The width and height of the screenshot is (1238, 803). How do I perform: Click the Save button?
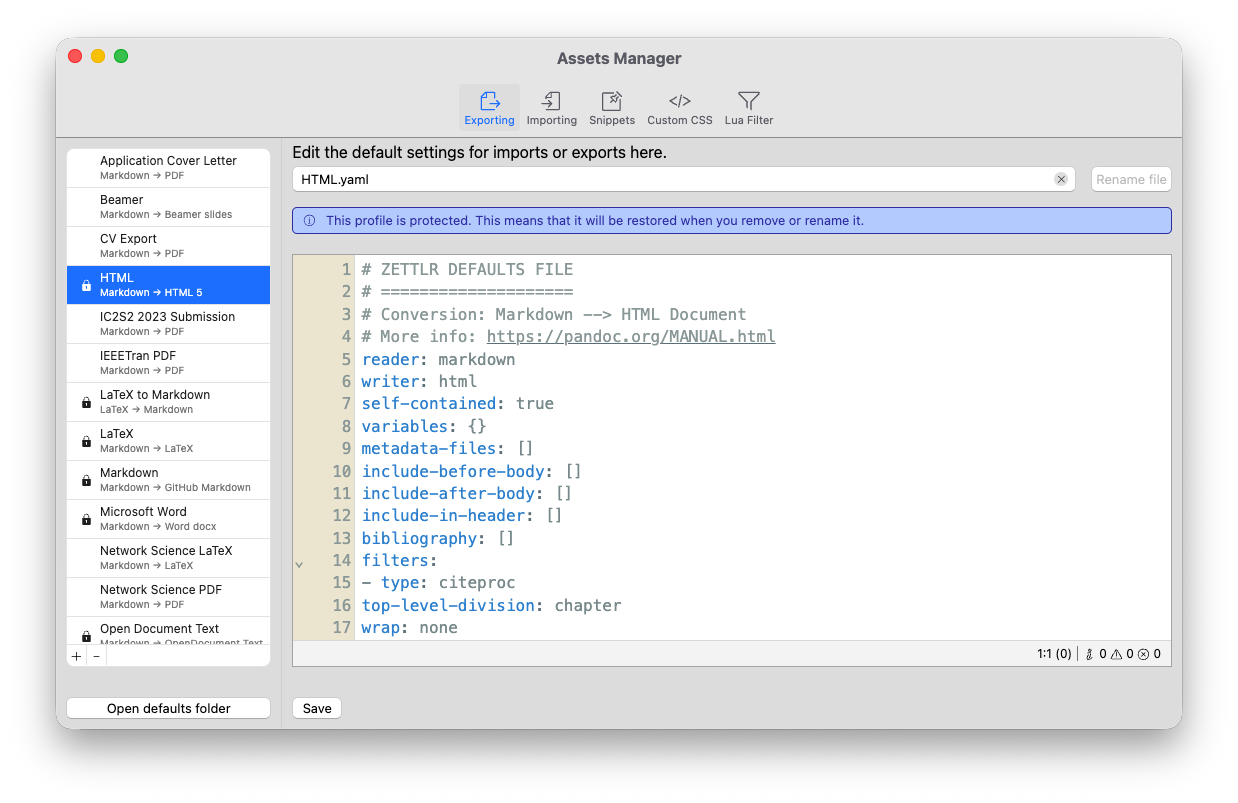tap(317, 708)
